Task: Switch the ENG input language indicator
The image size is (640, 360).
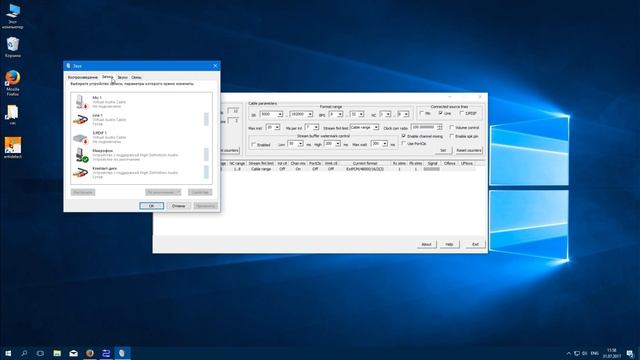Action: tap(595, 353)
